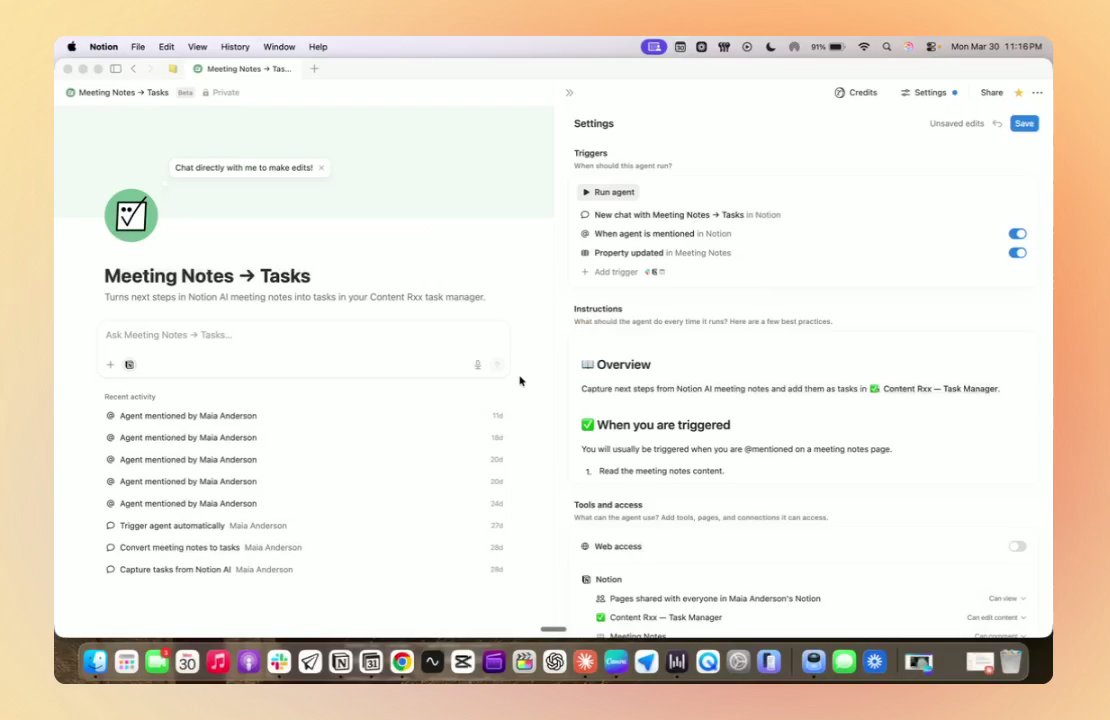1110x720 pixels.
Task: Select the Meeting Notes → Tas... tab
Action: [x=243, y=69]
